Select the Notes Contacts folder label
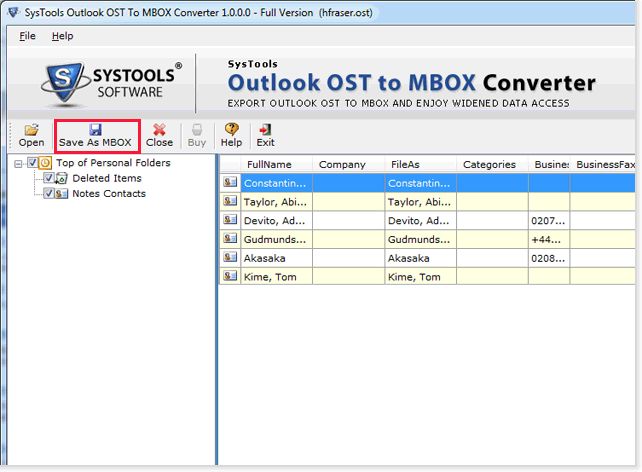Viewport: 642px width, 472px height. (x=109, y=193)
